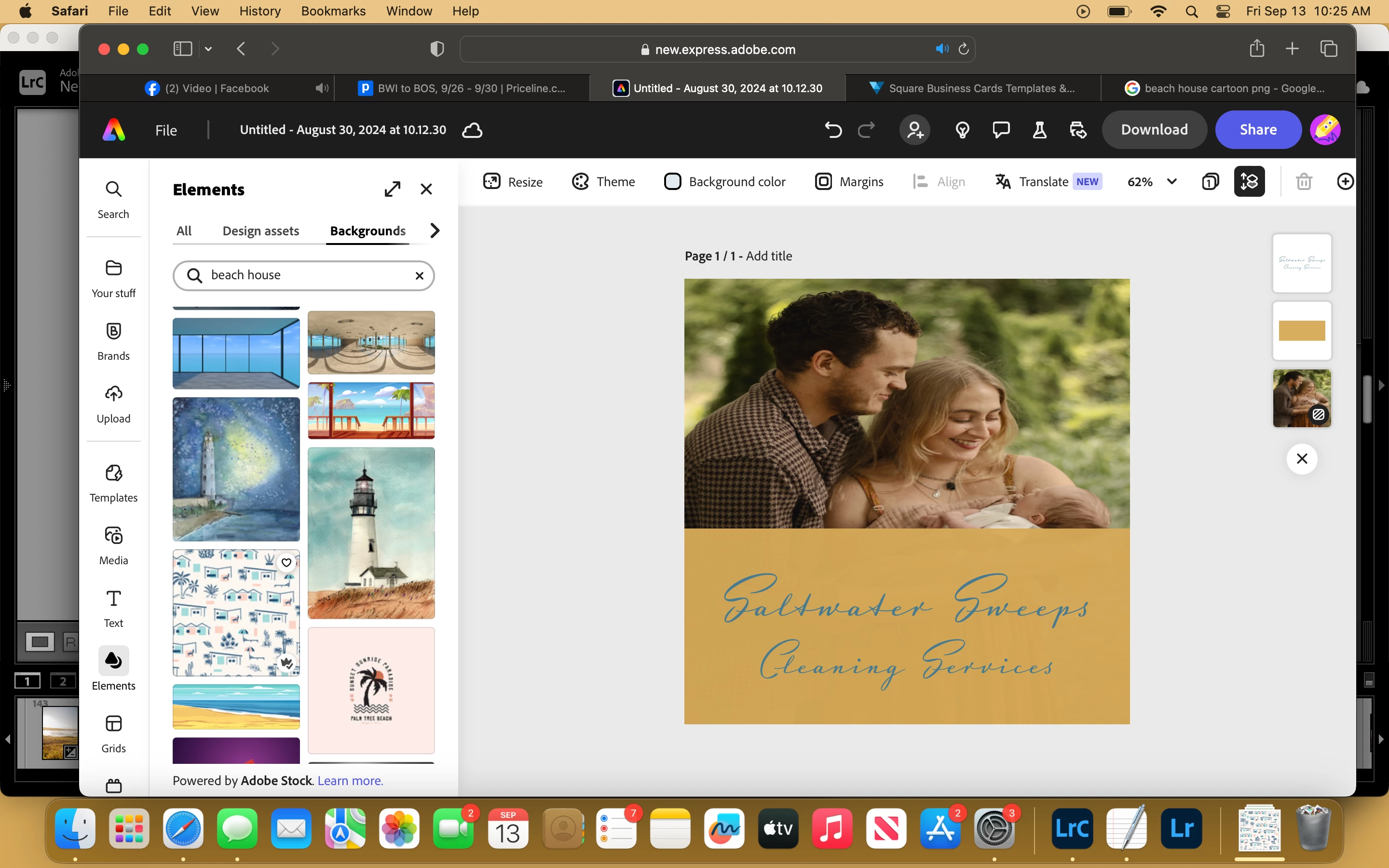Screen dimensions: 1389x868
Task: Click the Download button
Action: coord(1154,130)
